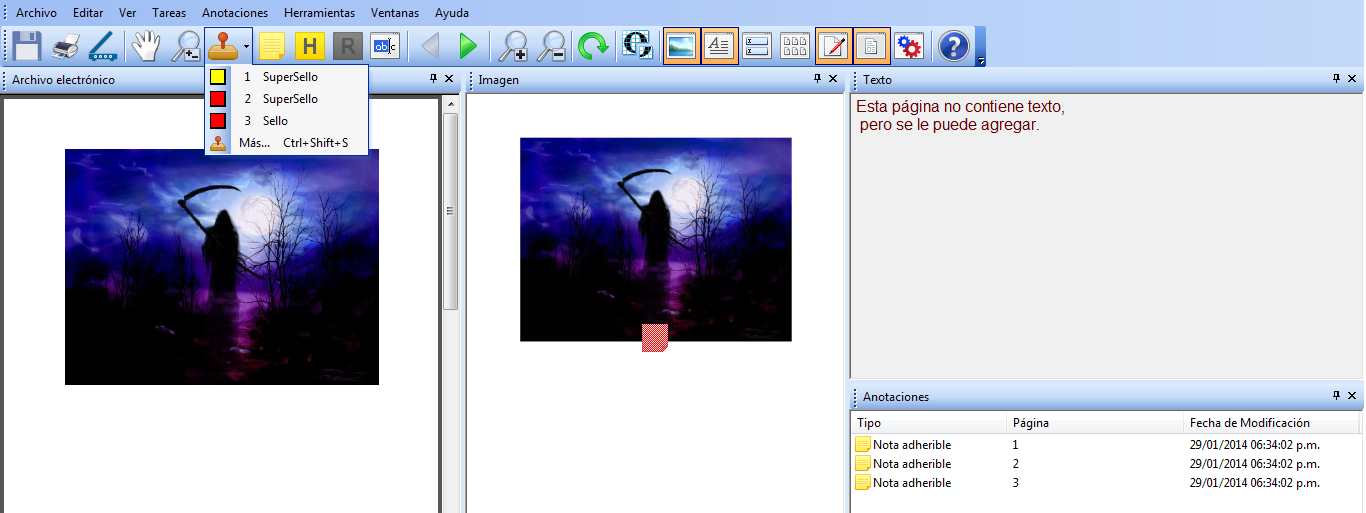Viewport: 1366px width, 513px height.
Task: Select the yellow Sticky Note tool
Action: (272, 46)
